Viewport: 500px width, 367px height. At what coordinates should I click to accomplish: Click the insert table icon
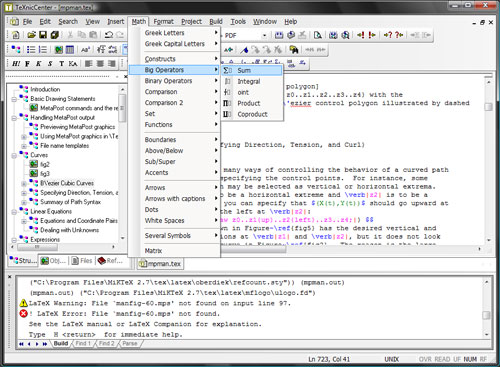[x=70, y=50]
